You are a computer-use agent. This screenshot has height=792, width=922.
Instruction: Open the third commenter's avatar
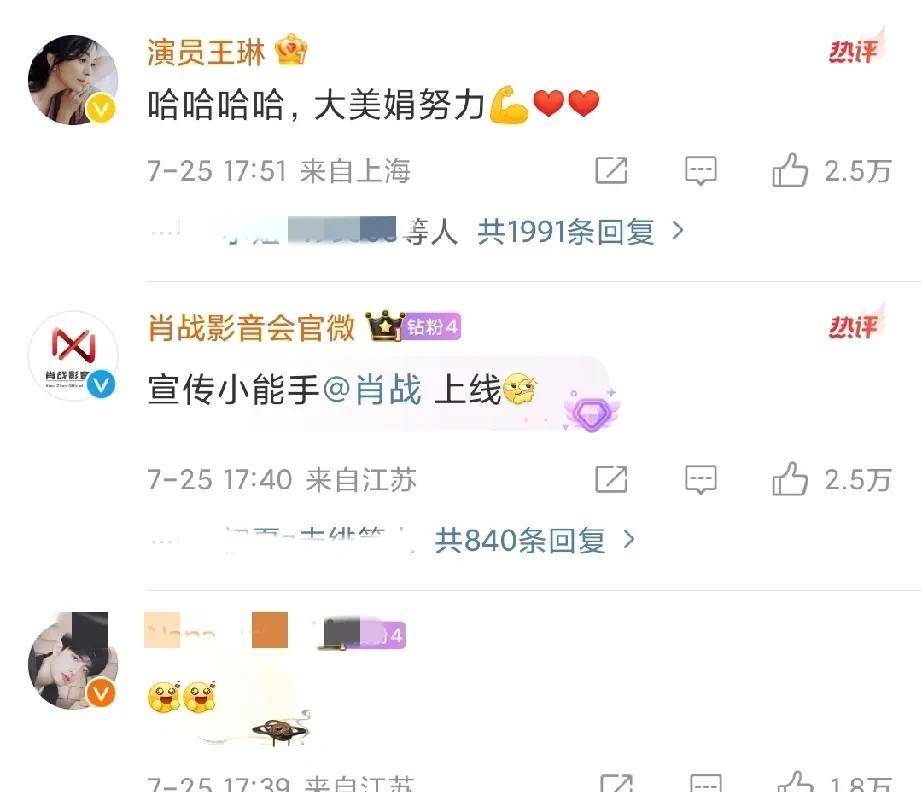72,660
